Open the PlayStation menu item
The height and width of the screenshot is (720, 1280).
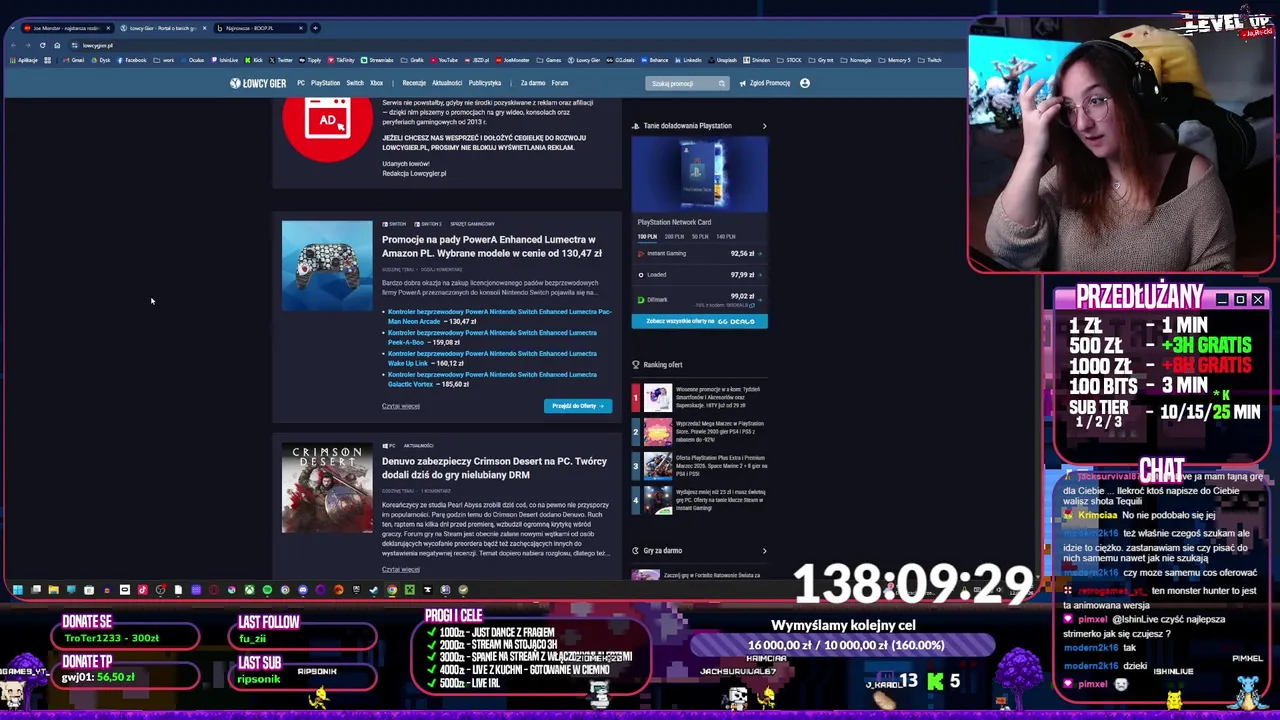[x=325, y=83]
